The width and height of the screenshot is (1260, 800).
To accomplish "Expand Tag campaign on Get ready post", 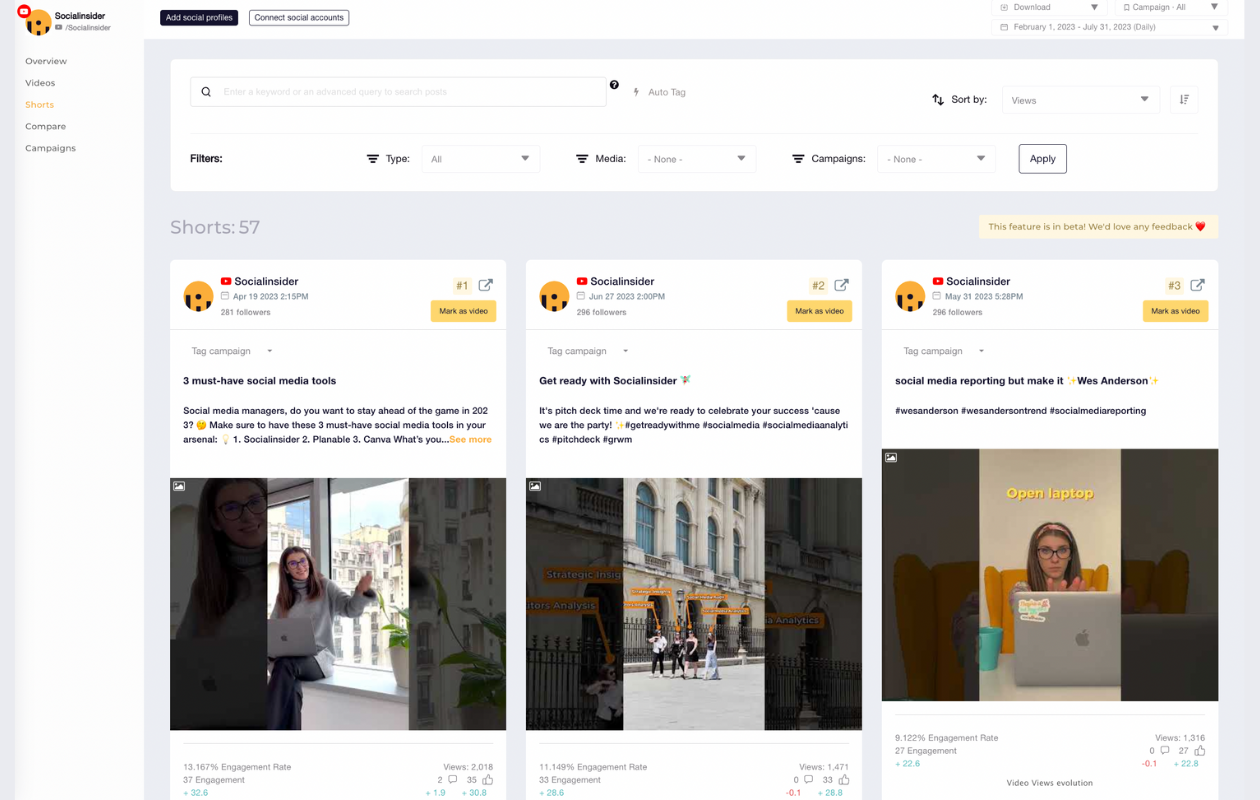I will tap(588, 351).
